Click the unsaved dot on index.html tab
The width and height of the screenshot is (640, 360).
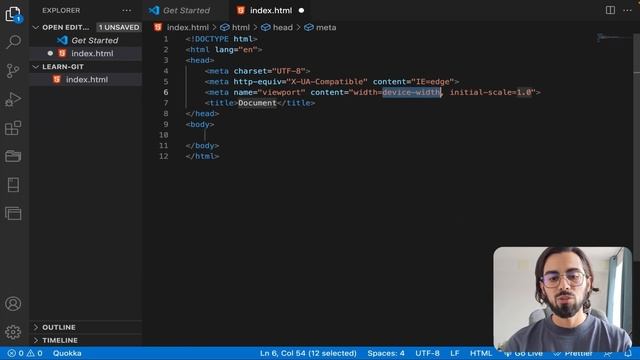[301, 11]
